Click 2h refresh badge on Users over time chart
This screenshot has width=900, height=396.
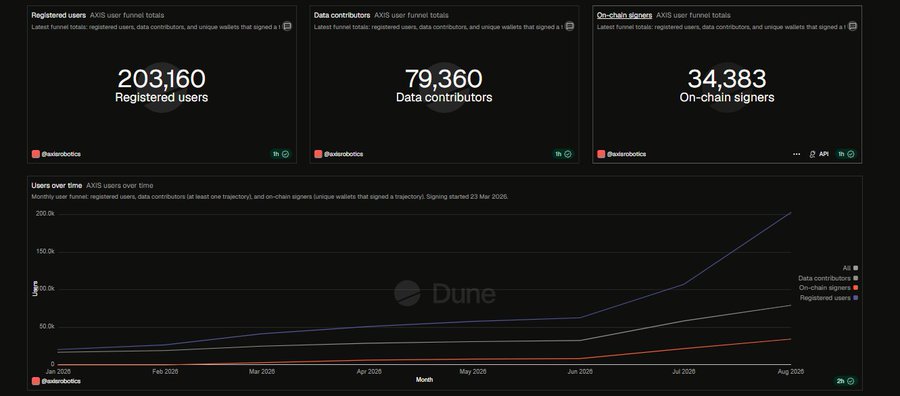point(846,381)
